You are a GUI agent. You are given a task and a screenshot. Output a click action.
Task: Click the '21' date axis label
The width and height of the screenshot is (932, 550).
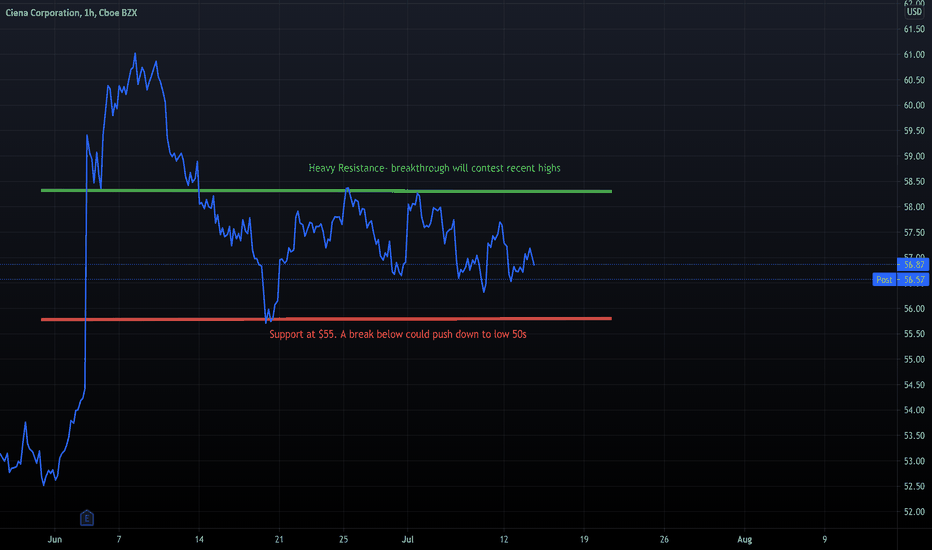[279, 539]
